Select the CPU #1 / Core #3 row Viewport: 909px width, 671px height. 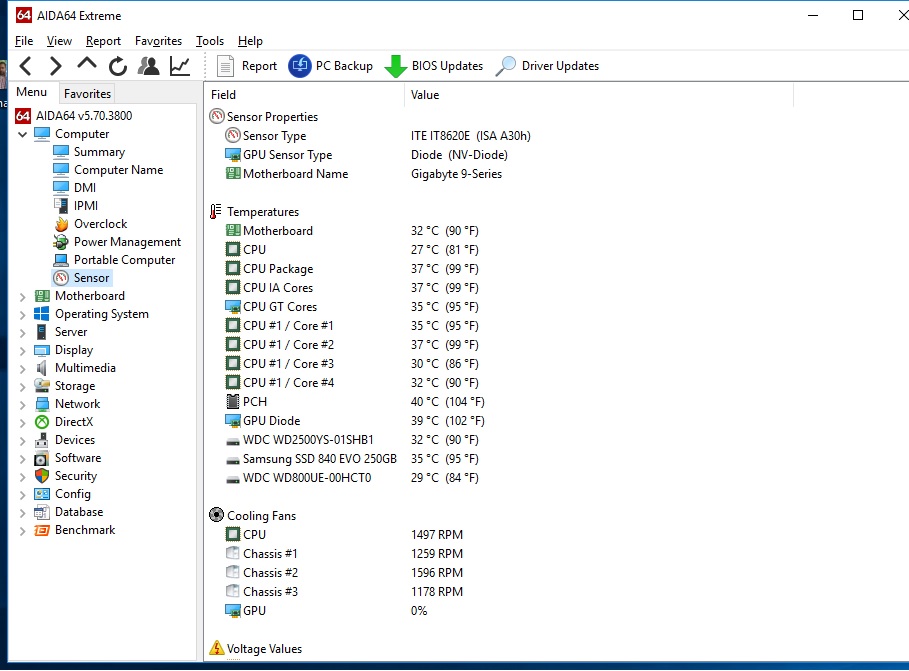(351, 364)
